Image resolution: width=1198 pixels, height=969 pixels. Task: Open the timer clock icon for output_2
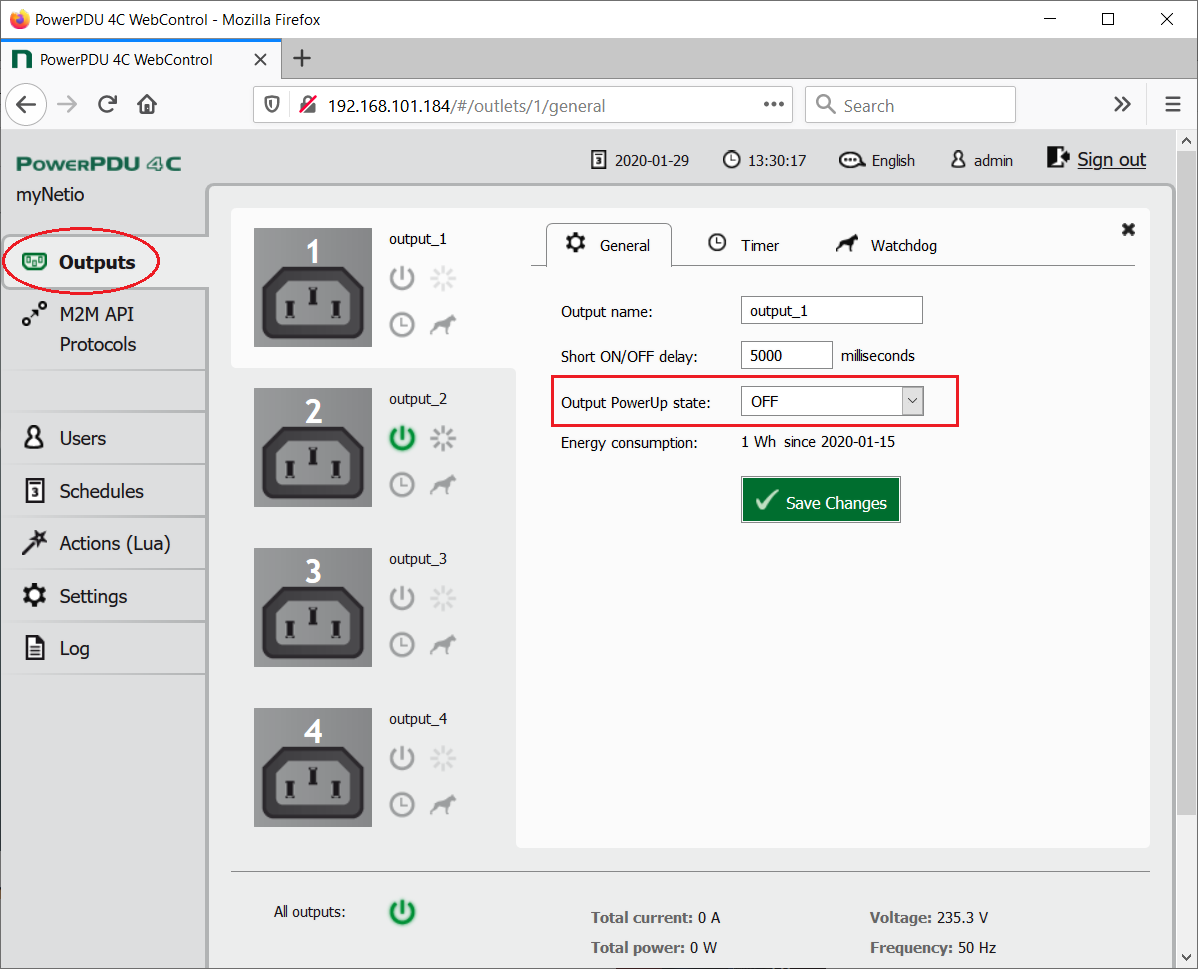coord(402,484)
